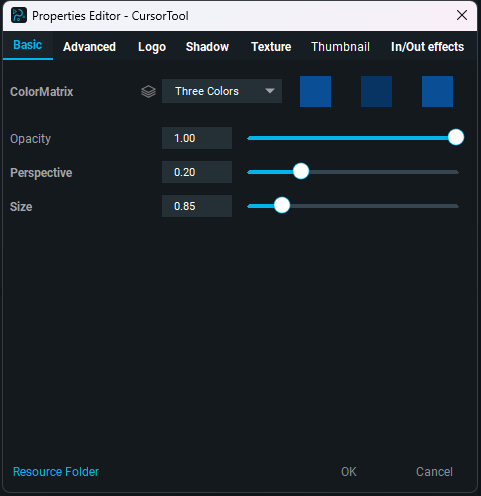Switch to In/Out effects tab
Image resolution: width=481 pixels, height=496 pixels.
point(427,47)
